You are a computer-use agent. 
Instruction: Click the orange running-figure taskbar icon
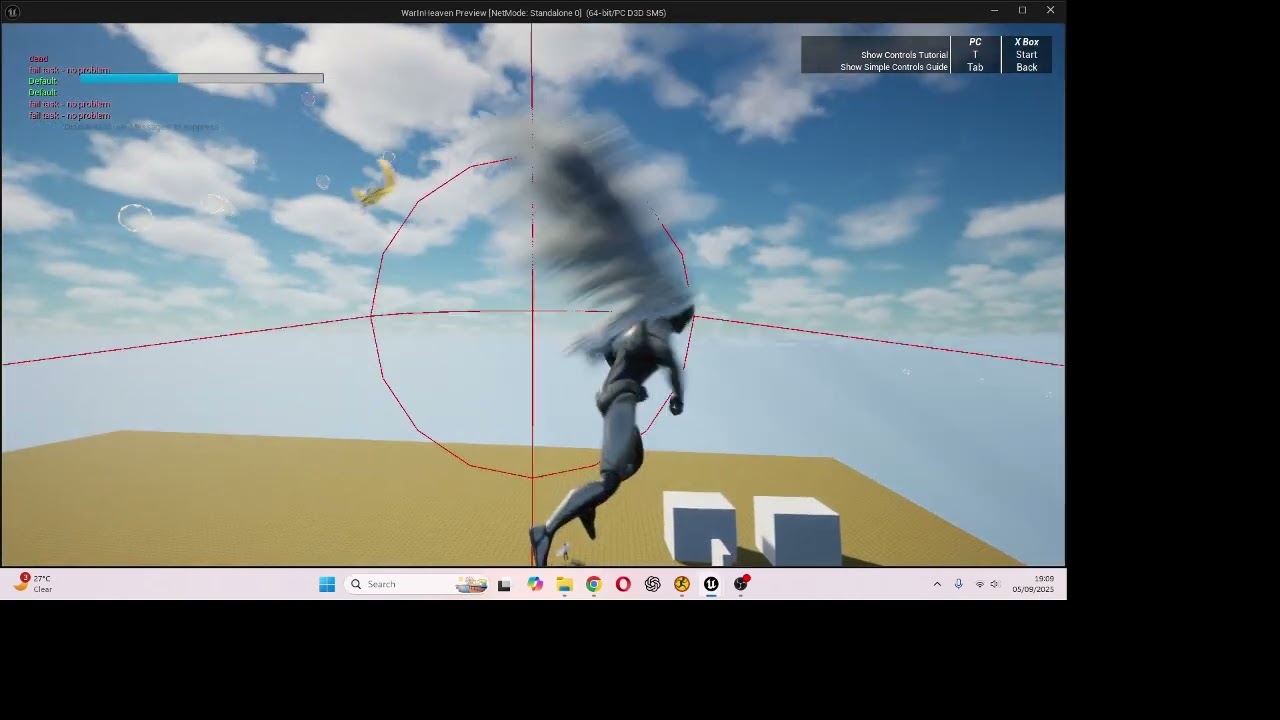pos(682,584)
